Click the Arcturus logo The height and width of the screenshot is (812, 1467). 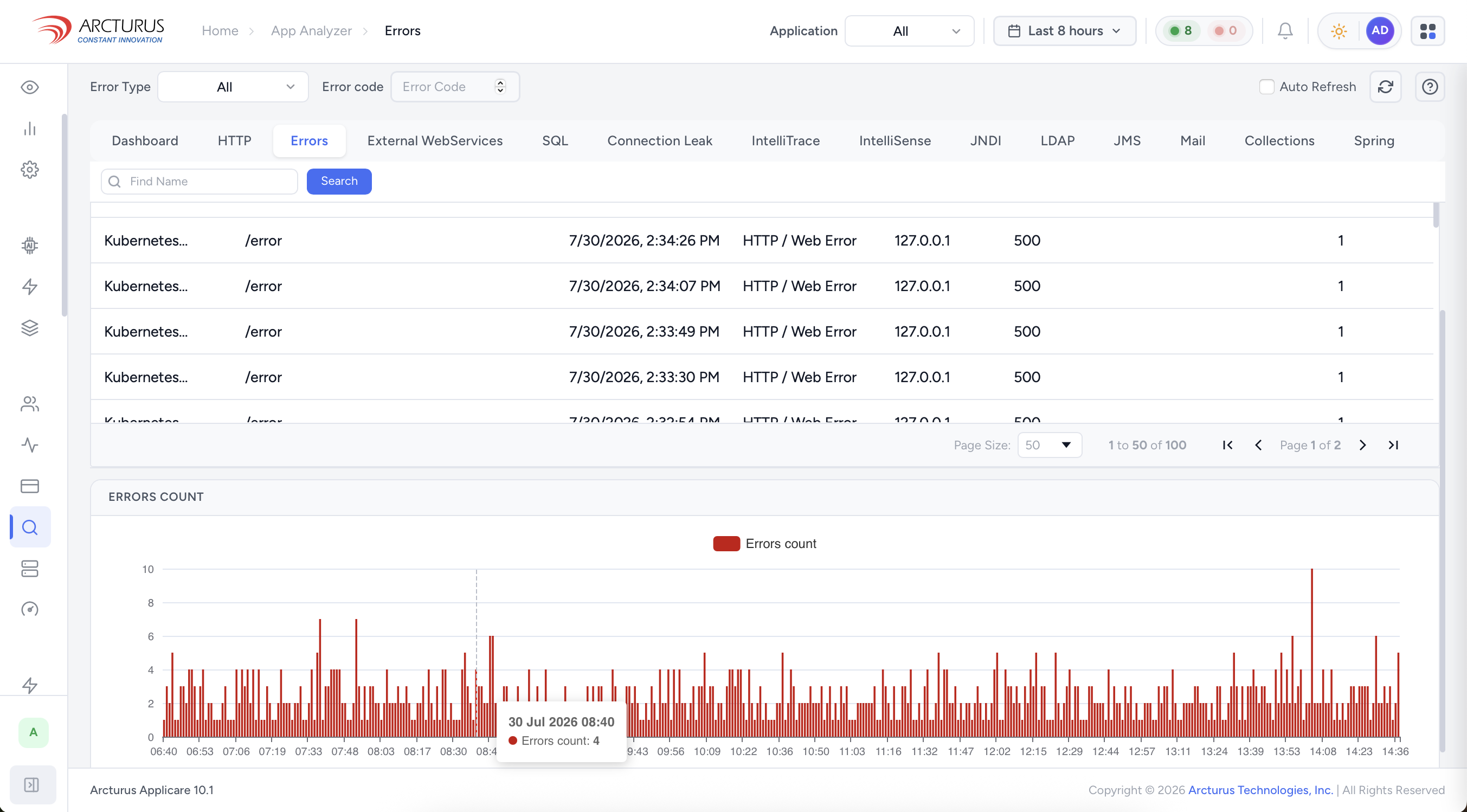(98, 30)
